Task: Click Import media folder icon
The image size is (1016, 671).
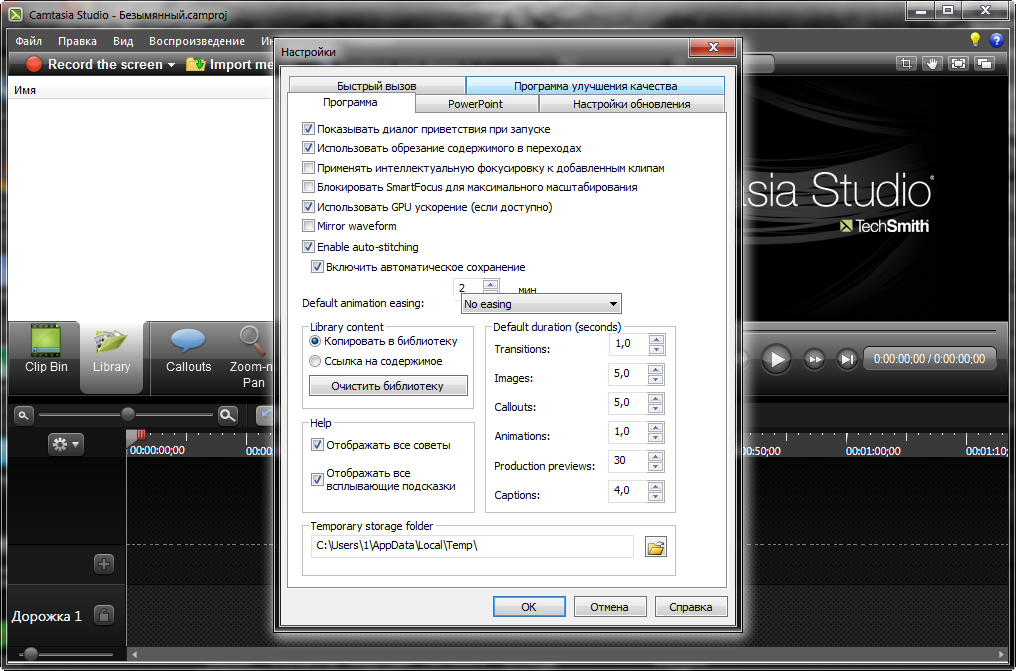Action: pyautogui.click(x=195, y=64)
